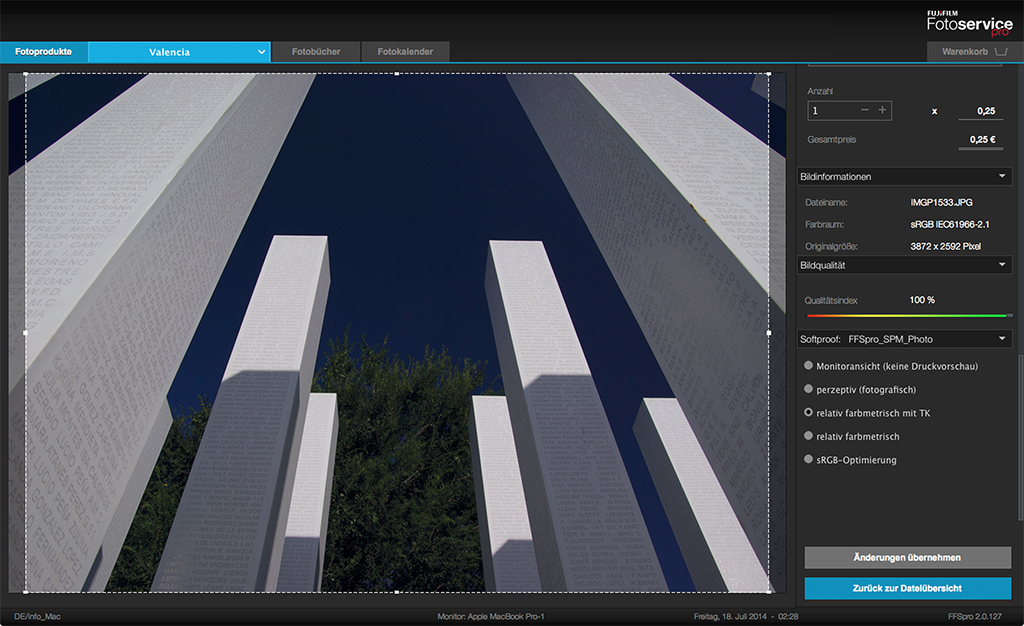The width and height of the screenshot is (1024, 626).
Task: Increase quantity with the plus button
Action: (882, 110)
